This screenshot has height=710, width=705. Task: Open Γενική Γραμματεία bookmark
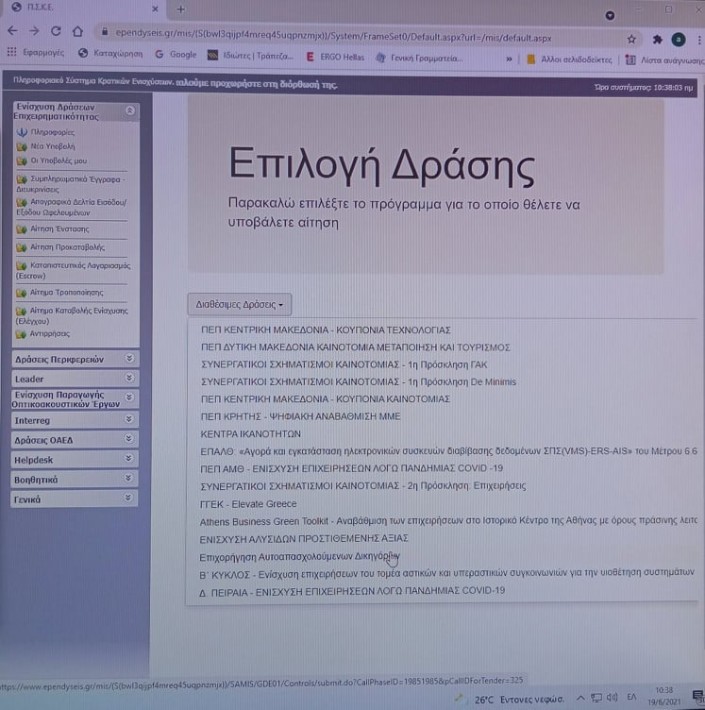[x=419, y=58]
